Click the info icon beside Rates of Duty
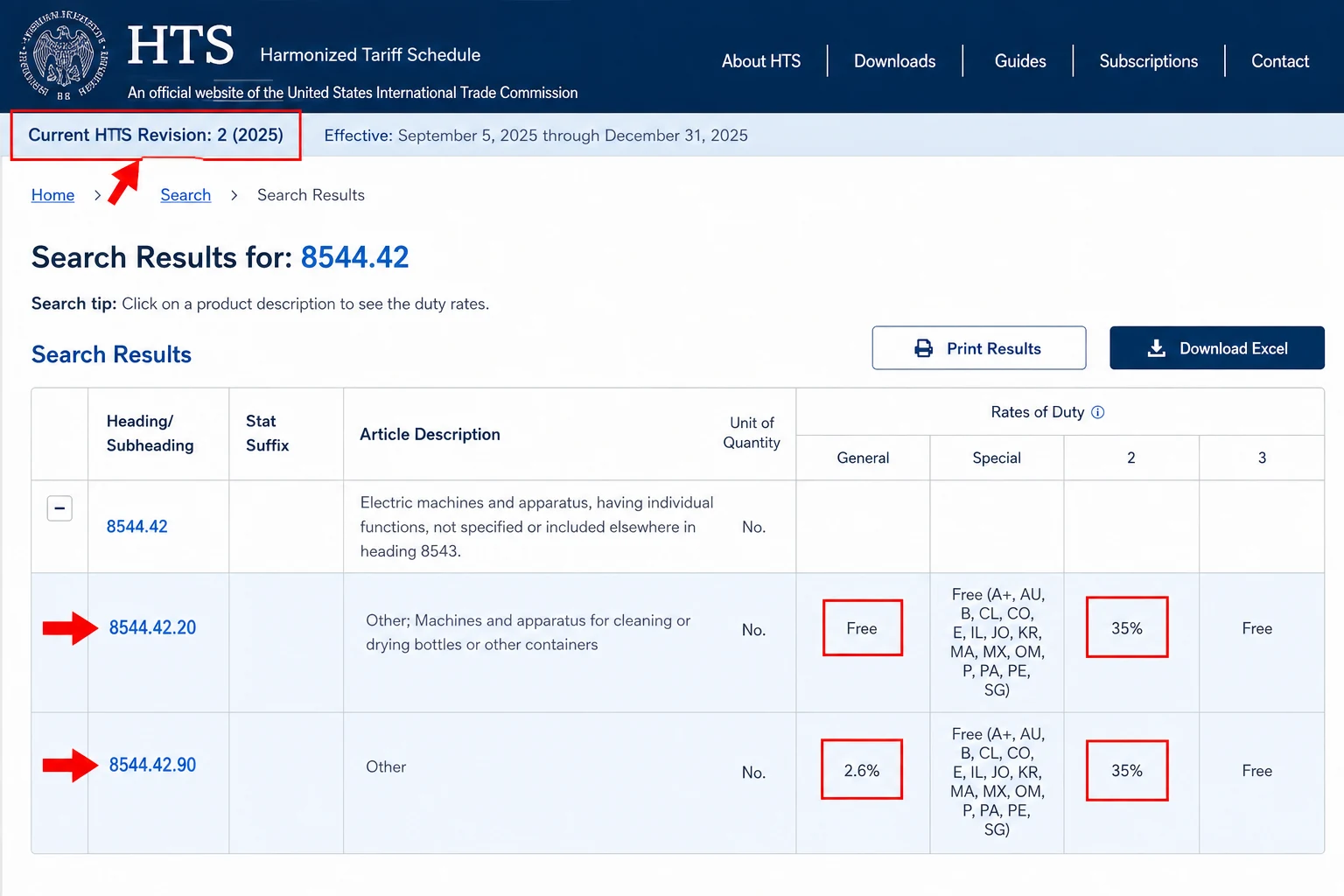Viewport: 1344px width, 896px height. 1098,412
